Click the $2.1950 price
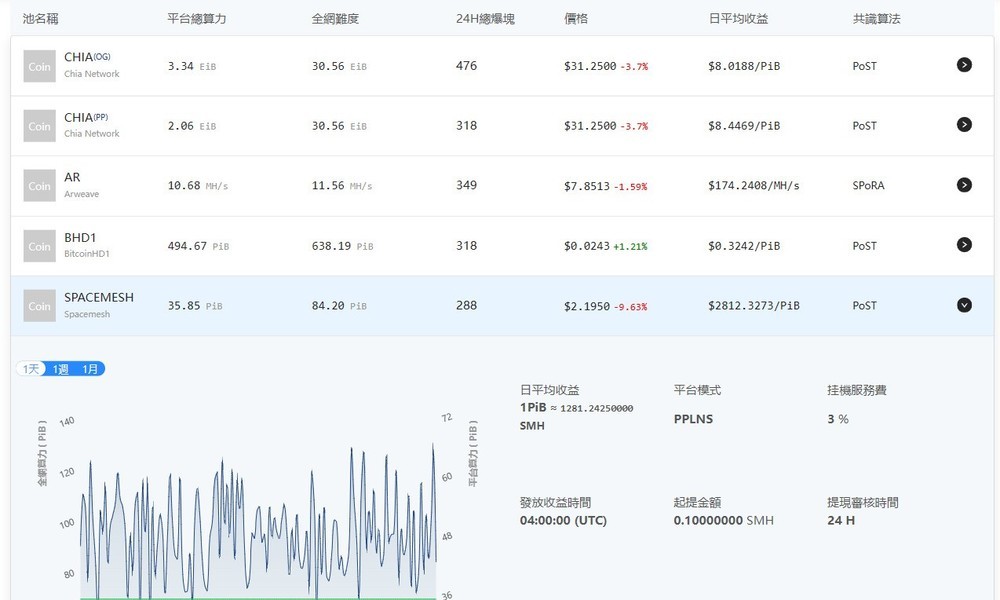1000x600 pixels. point(587,306)
